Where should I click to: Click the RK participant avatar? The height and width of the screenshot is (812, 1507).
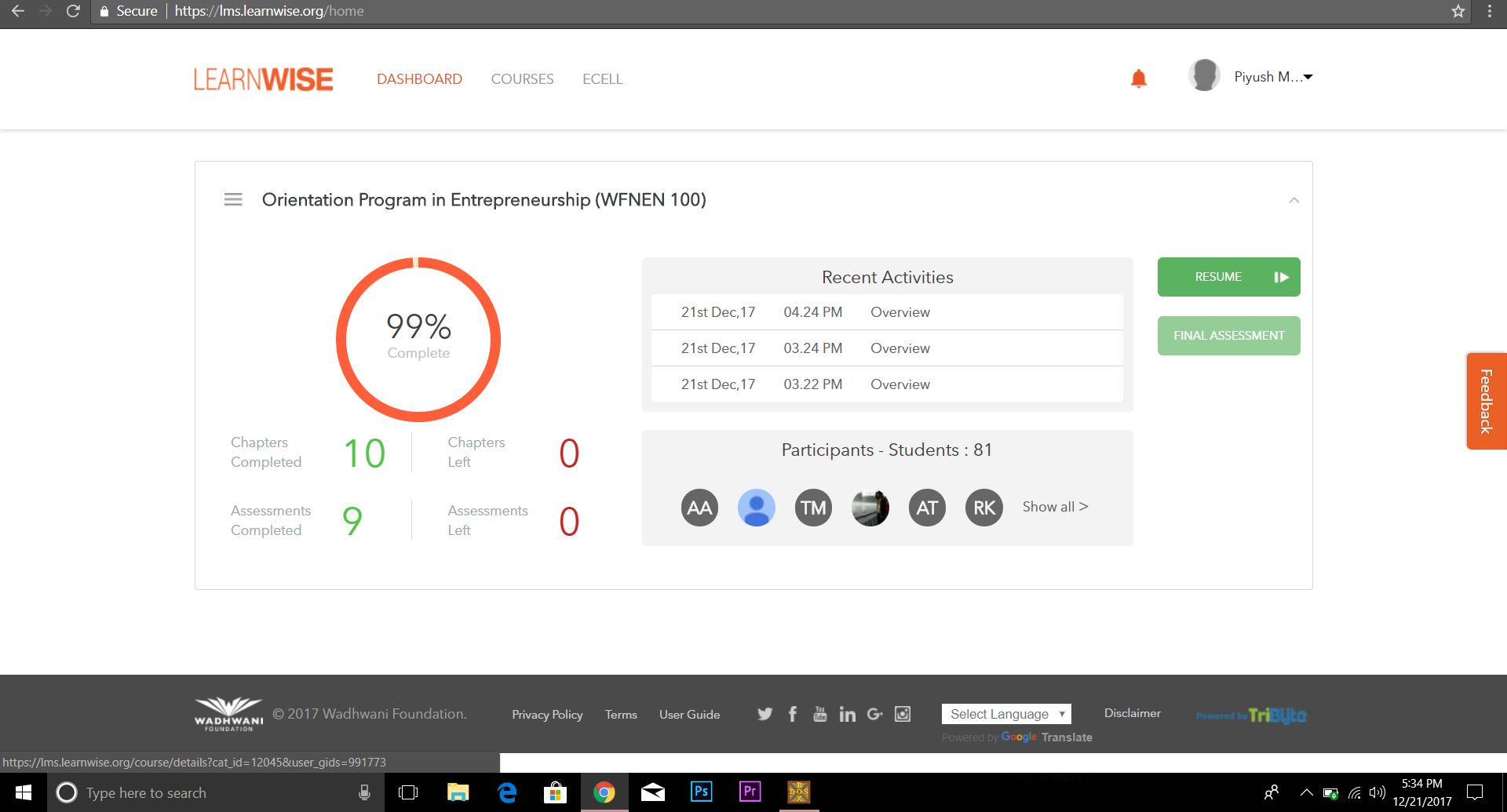pyautogui.click(x=984, y=508)
